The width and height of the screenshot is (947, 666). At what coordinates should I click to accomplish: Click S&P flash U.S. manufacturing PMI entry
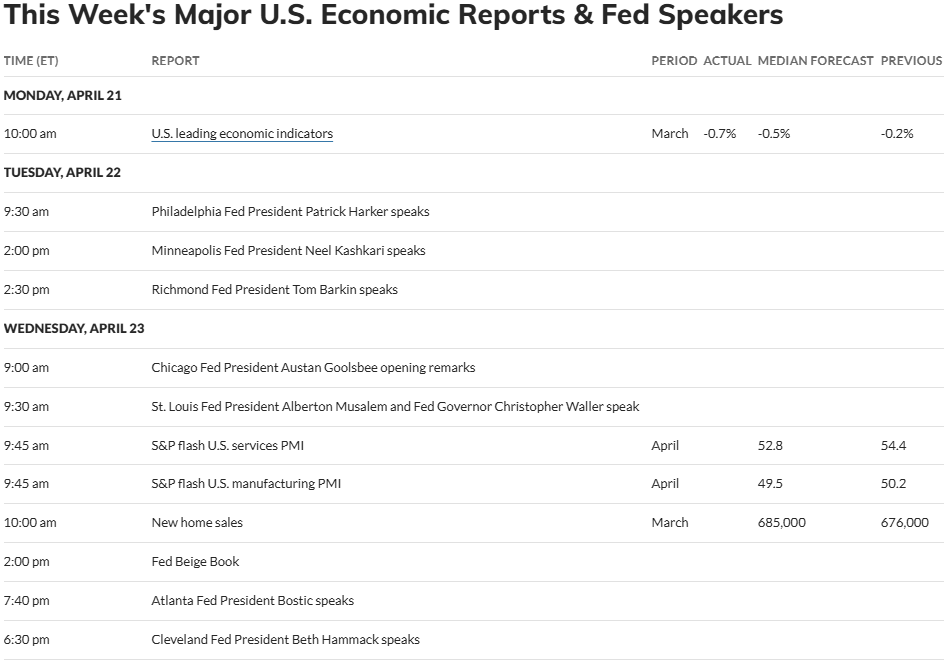tap(246, 484)
